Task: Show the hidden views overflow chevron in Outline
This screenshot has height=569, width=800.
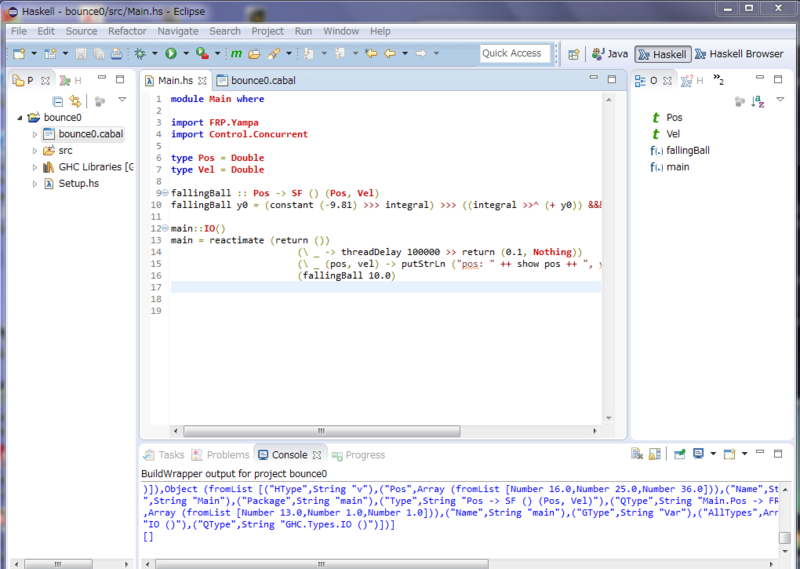Action: [718, 79]
